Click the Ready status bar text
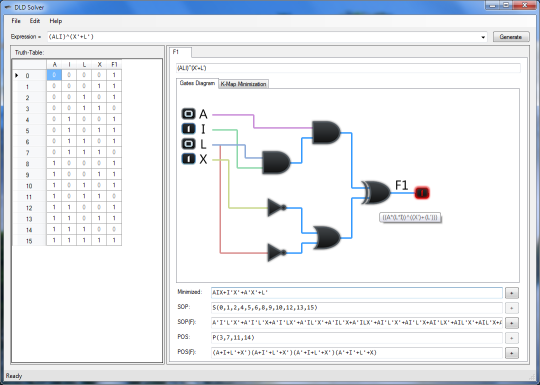540x385 pixels. pos(14,376)
